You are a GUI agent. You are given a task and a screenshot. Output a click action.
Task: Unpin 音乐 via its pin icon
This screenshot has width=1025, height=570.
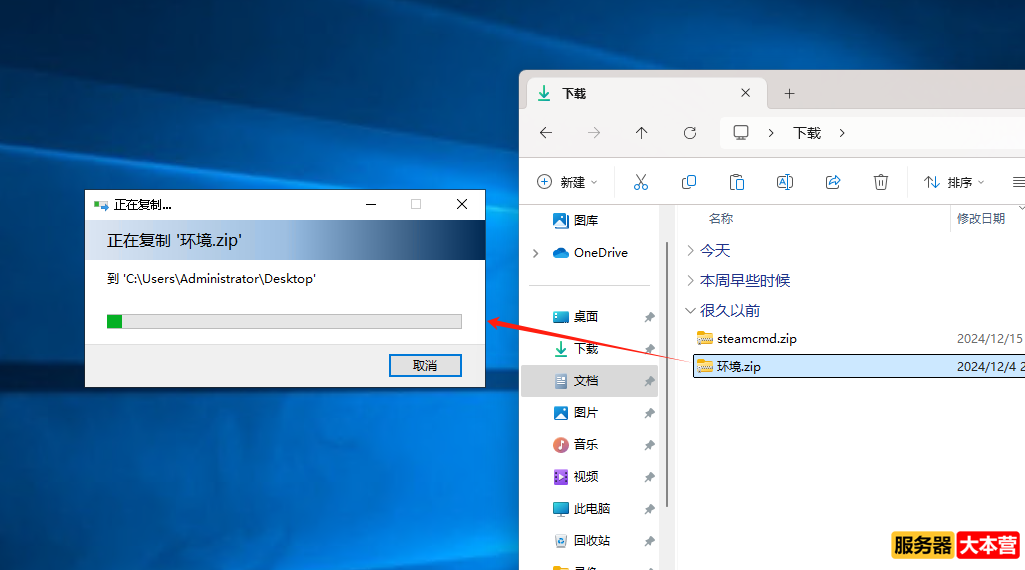(x=649, y=445)
